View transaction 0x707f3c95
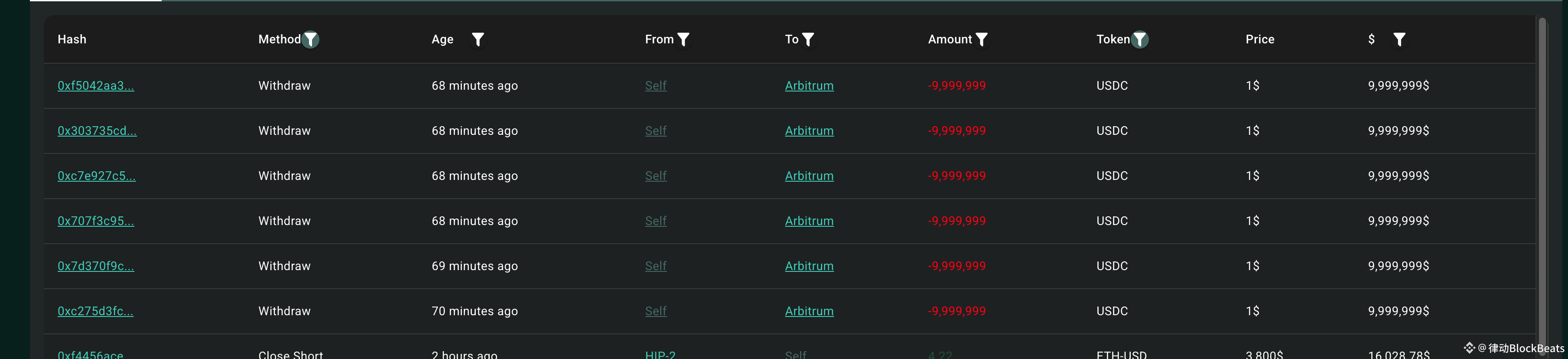The width and height of the screenshot is (1568, 359). pos(96,221)
